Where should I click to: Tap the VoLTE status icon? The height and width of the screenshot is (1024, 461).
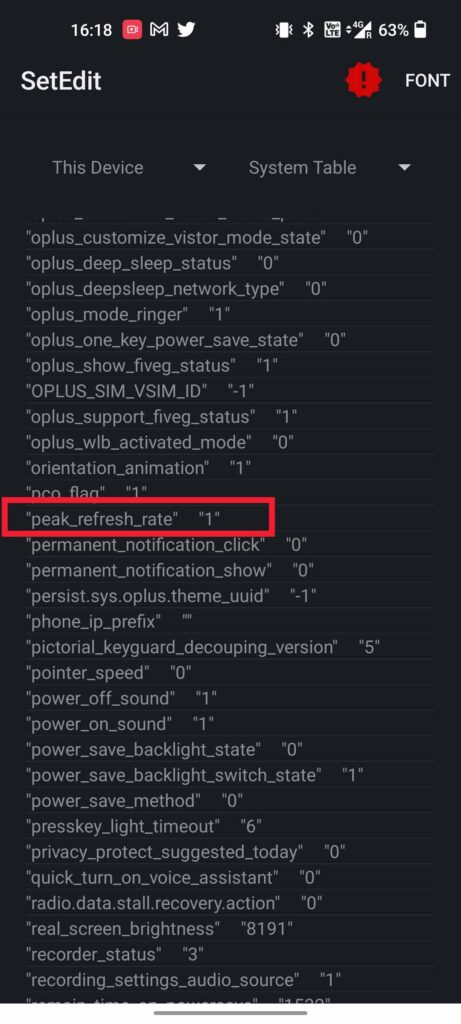pos(332,30)
